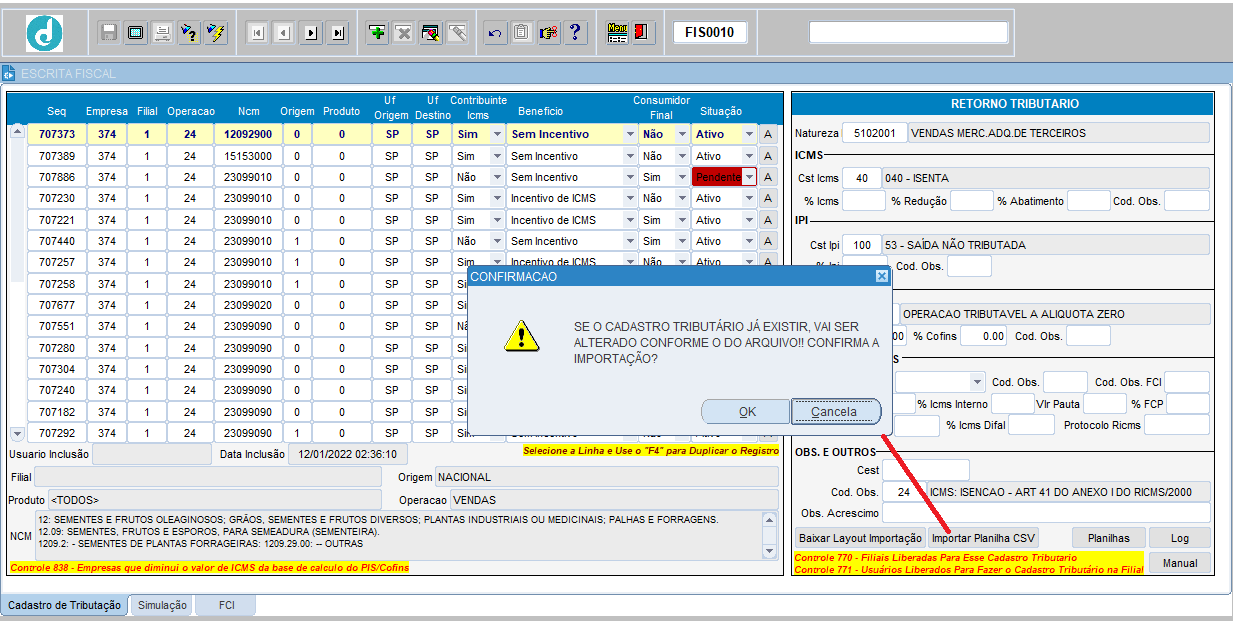Image resolution: width=1233 pixels, height=621 pixels.
Task: Click the Natureza field showing 5102001
Action: point(875,133)
